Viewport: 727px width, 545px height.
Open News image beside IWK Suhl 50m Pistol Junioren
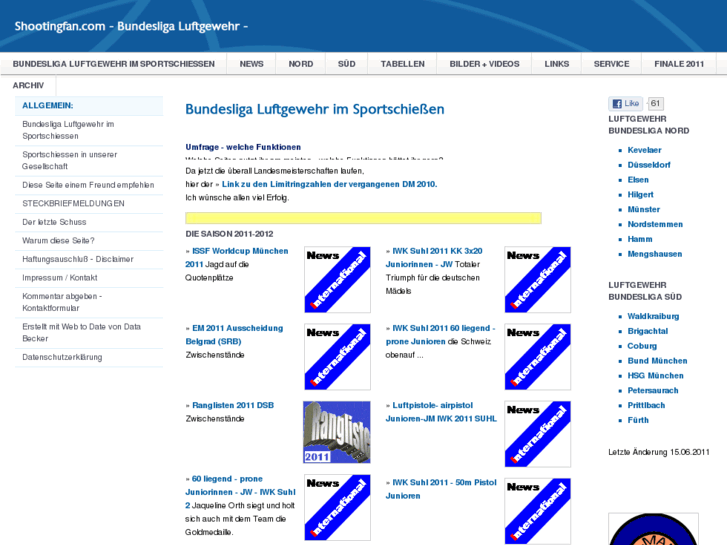[537, 511]
